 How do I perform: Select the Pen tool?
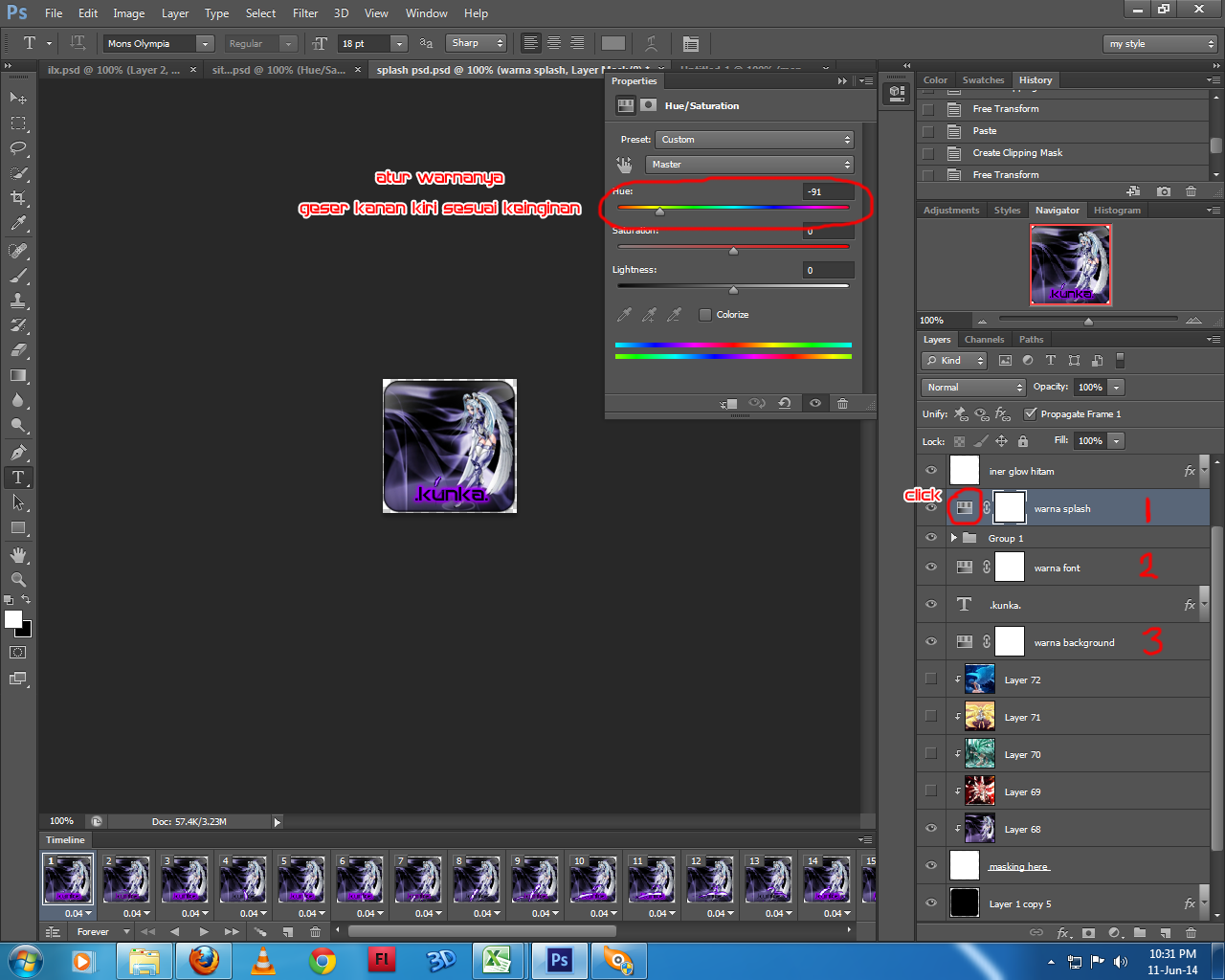[x=18, y=452]
